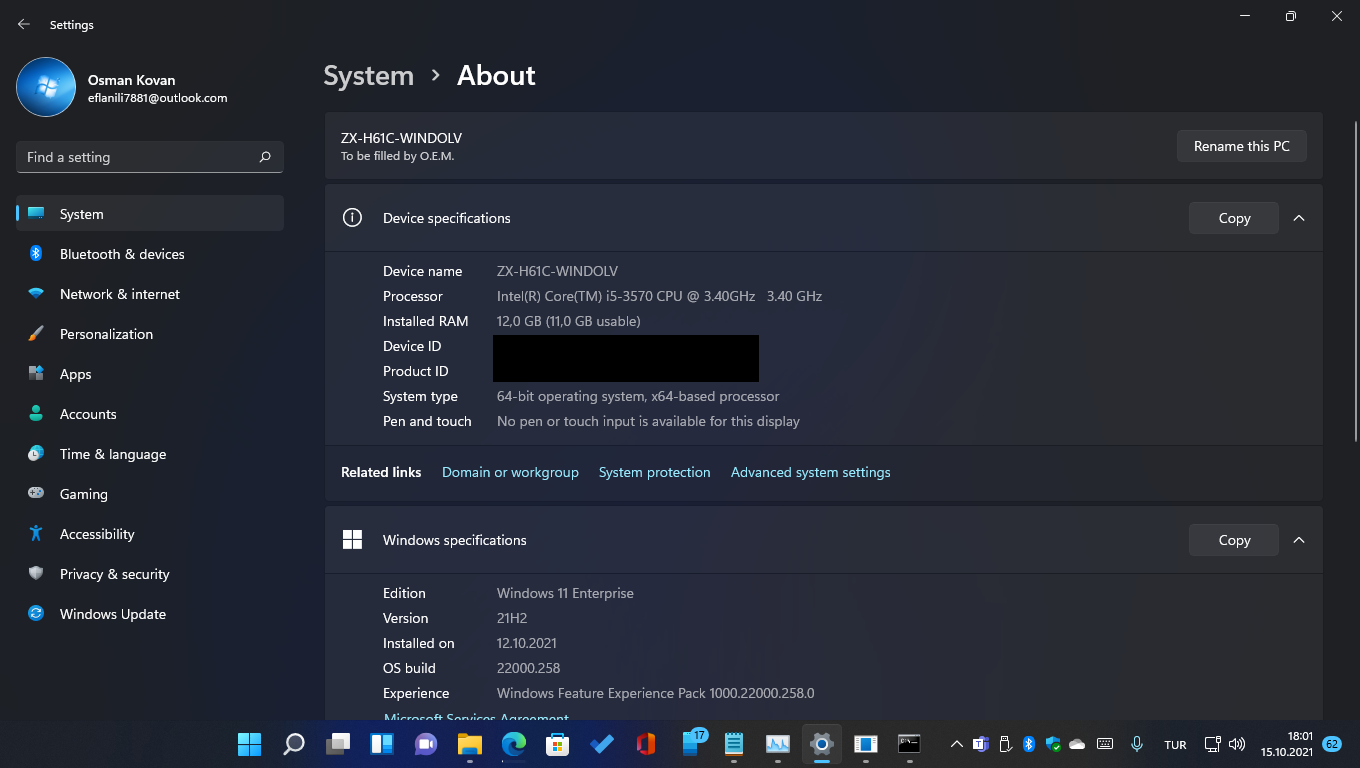
Task: Open the Windows Start menu
Action: 249,744
